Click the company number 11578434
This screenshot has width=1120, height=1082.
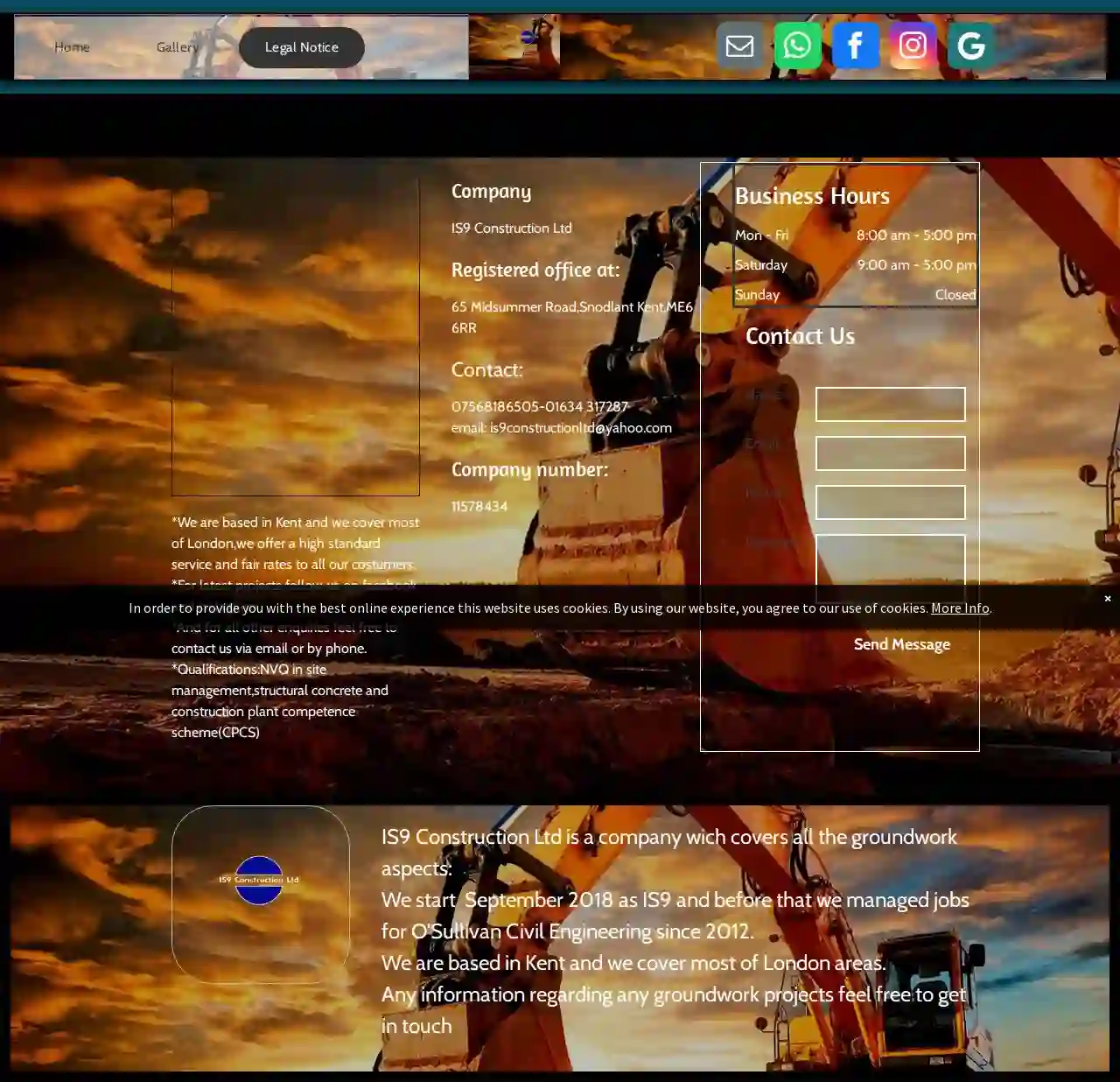479,507
